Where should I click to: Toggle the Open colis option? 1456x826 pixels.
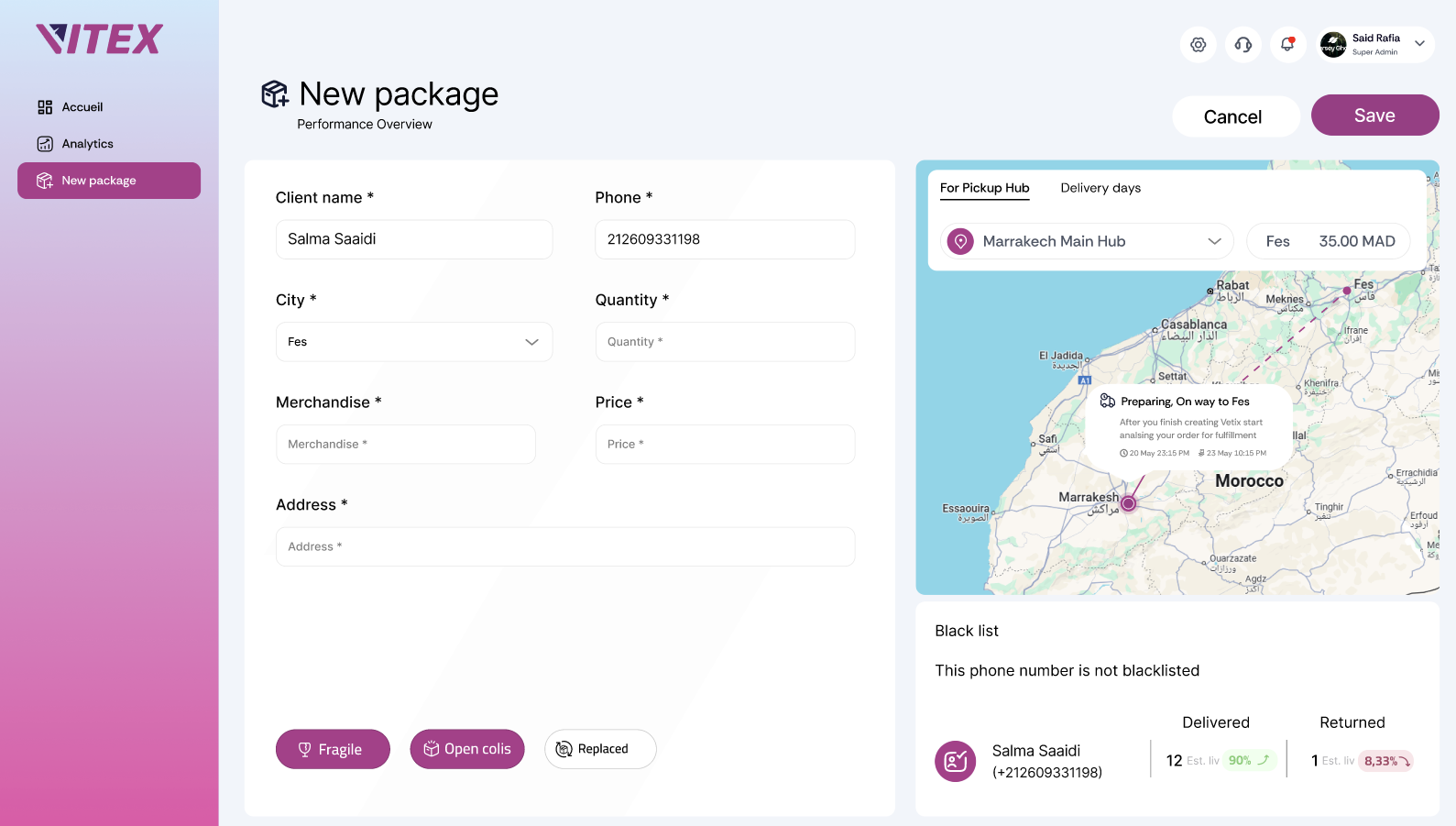(x=467, y=749)
